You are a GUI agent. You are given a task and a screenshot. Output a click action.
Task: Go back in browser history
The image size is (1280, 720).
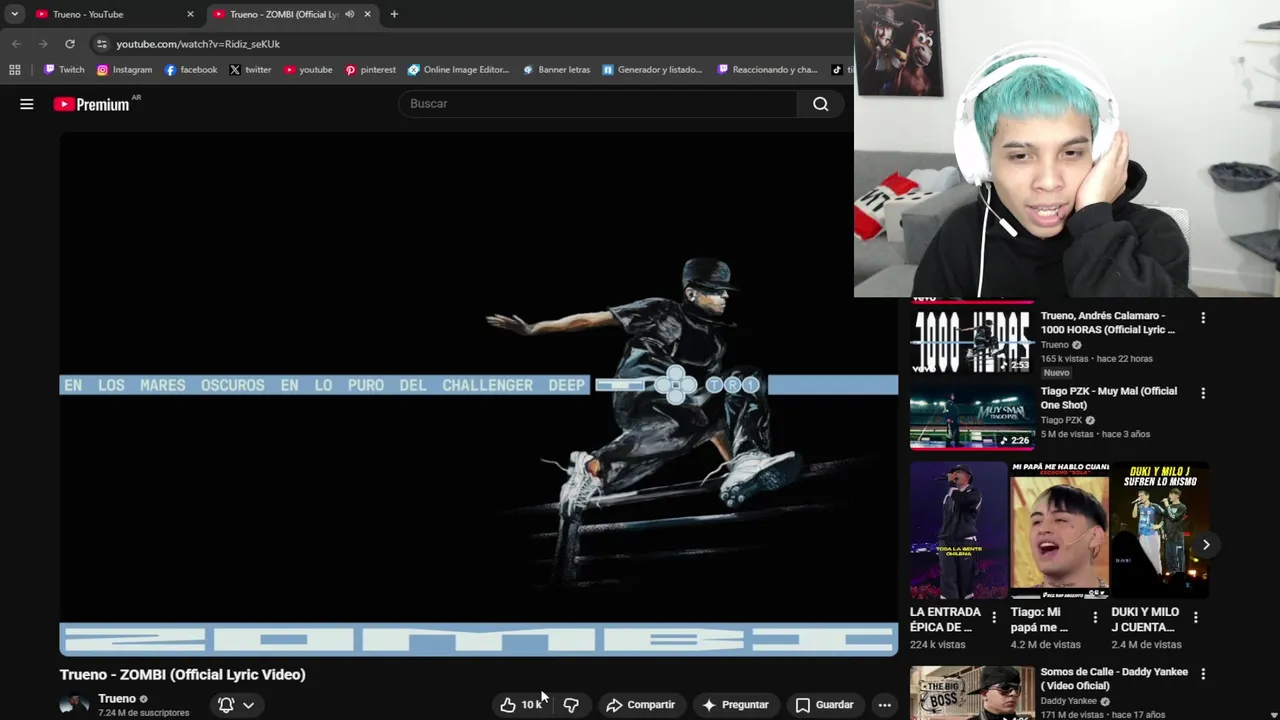tap(16, 44)
